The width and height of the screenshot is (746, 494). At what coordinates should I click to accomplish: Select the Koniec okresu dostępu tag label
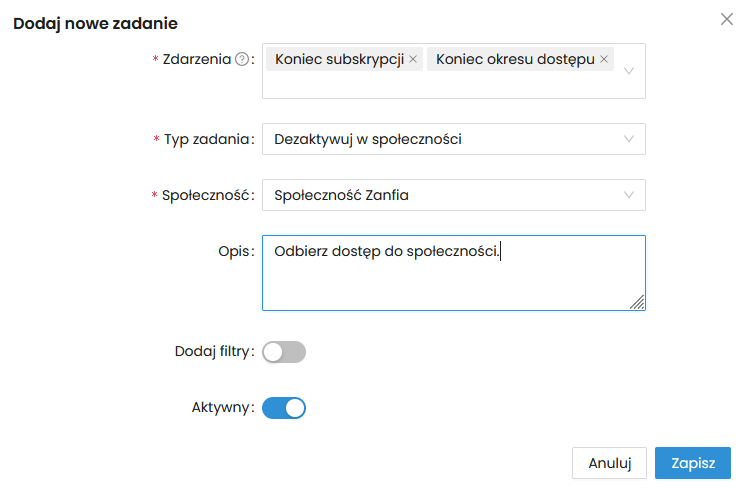pyautogui.click(x=515, y=59)
